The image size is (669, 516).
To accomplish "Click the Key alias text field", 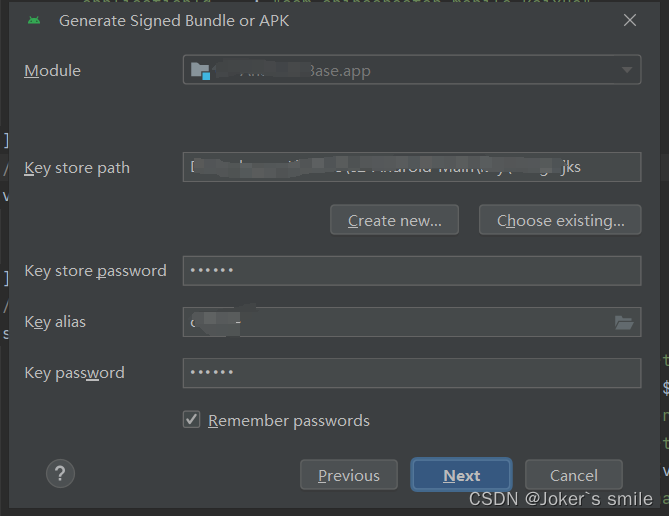I will 412,322.
